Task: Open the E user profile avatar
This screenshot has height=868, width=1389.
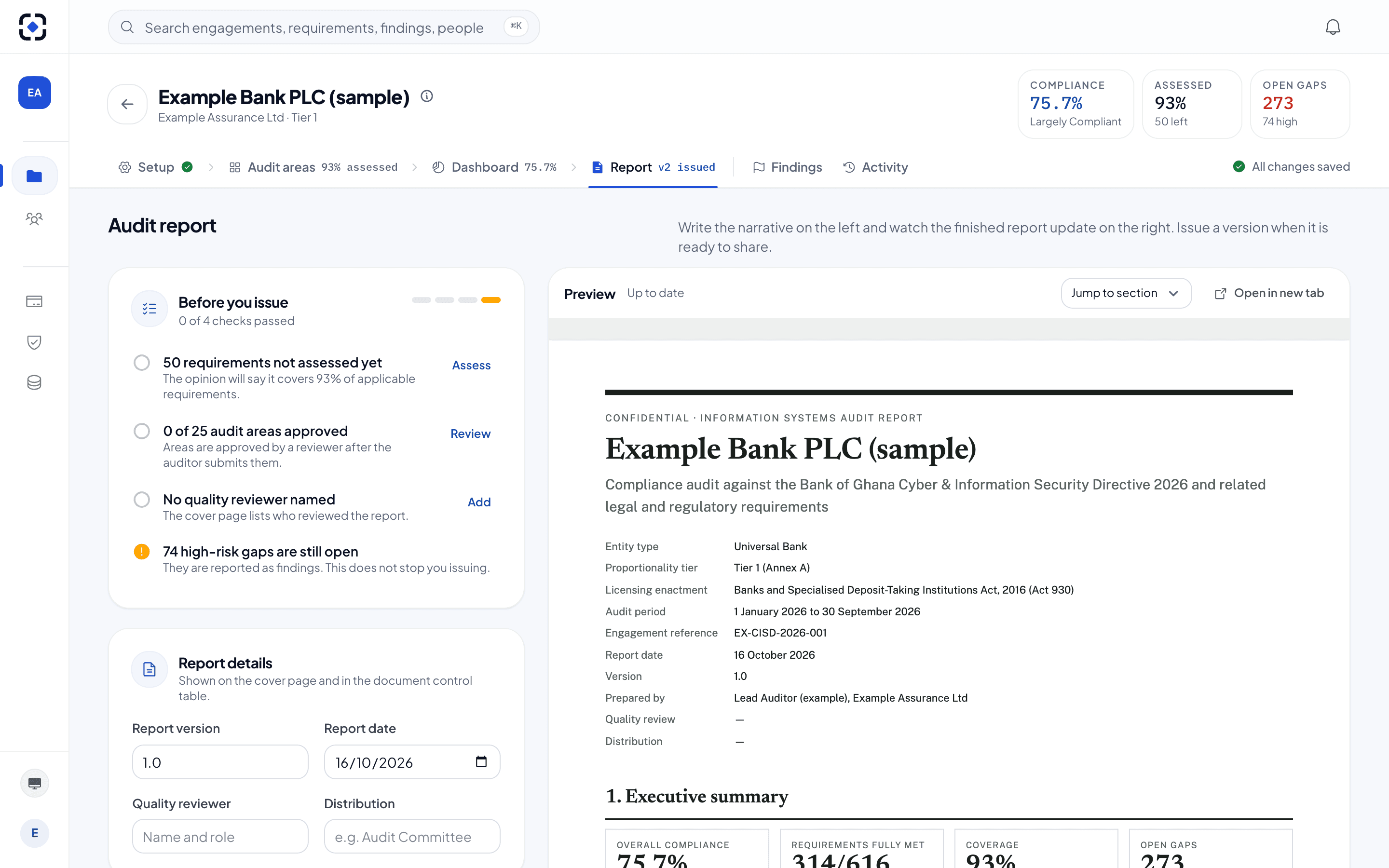Action: (x=34, y=833)
